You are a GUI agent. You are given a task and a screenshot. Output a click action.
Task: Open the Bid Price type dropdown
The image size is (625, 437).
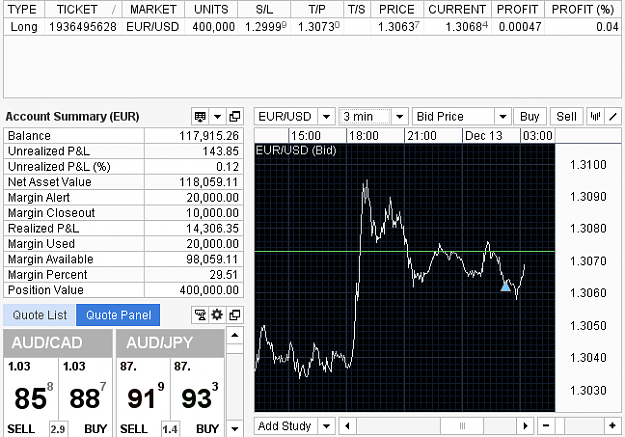[503, 117]
